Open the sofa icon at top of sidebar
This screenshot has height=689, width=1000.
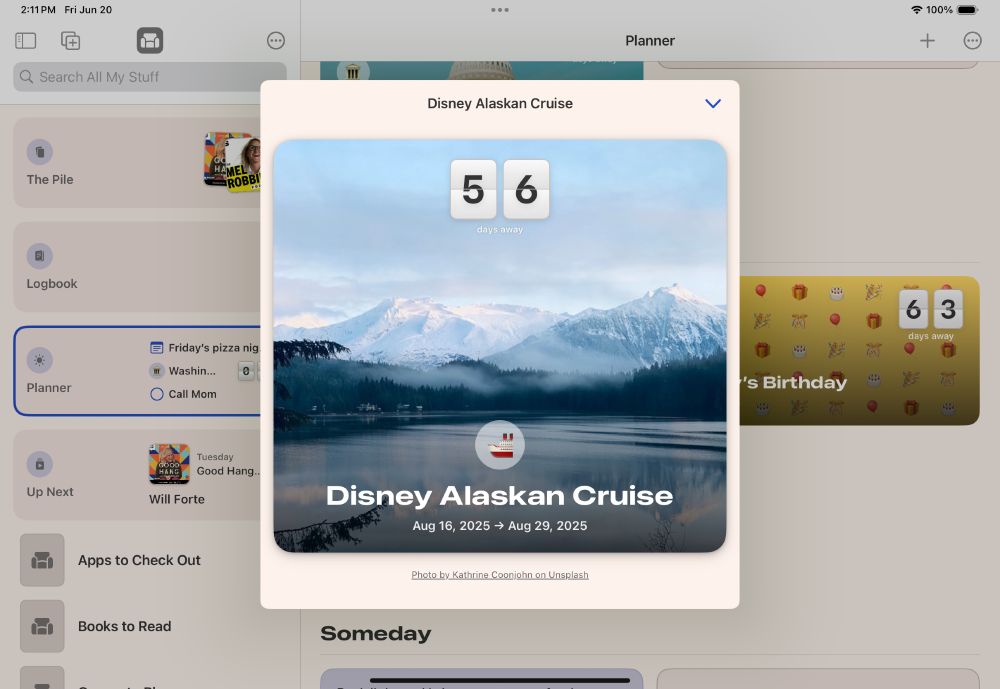pos(150,41)
